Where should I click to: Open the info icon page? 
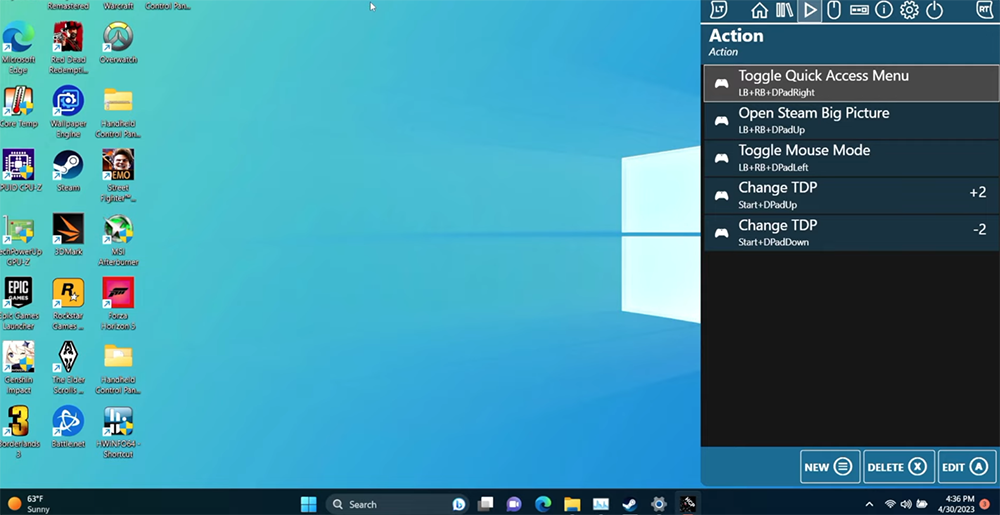(x=884, y=10)
